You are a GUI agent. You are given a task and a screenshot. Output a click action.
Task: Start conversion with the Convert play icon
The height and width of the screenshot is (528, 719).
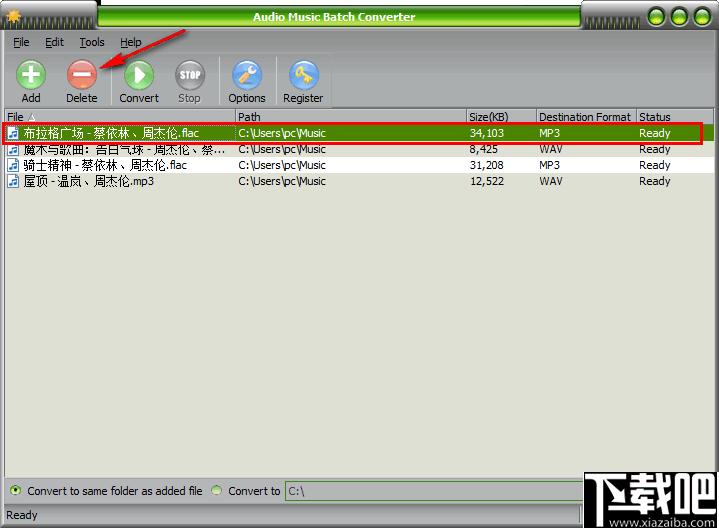(139, 75)
